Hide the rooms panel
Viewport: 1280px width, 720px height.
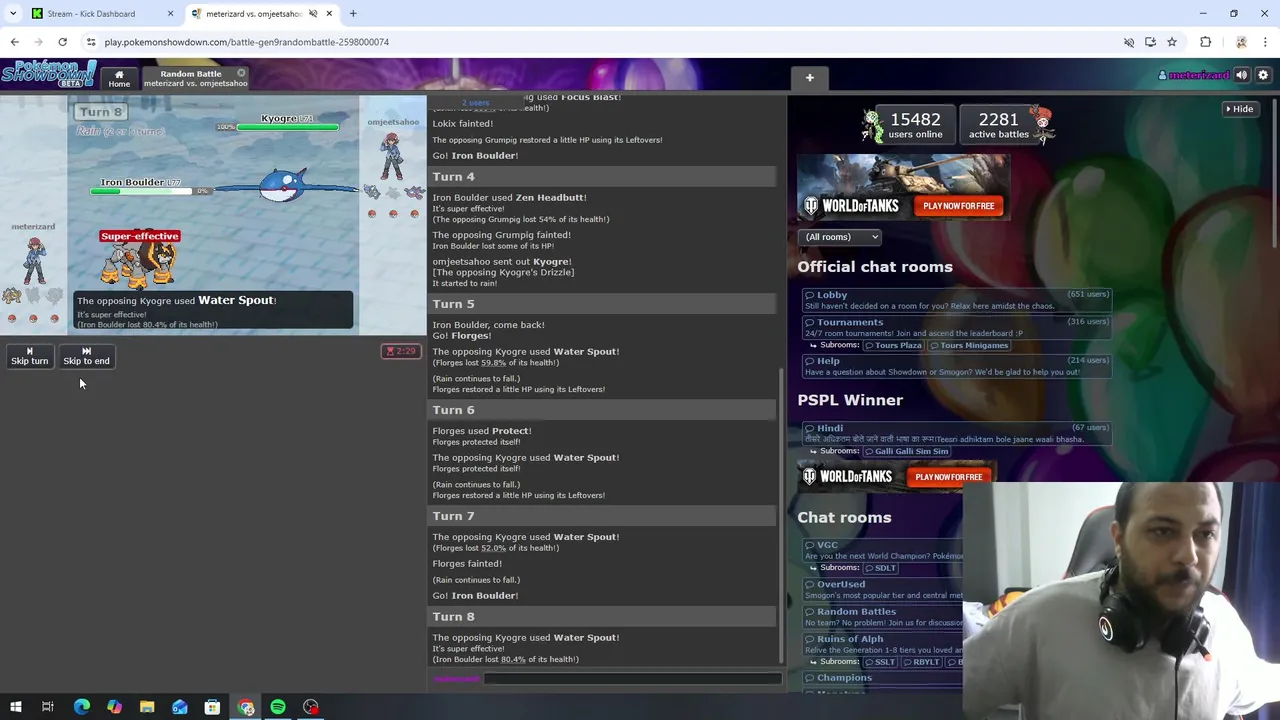pos(1240,109)
